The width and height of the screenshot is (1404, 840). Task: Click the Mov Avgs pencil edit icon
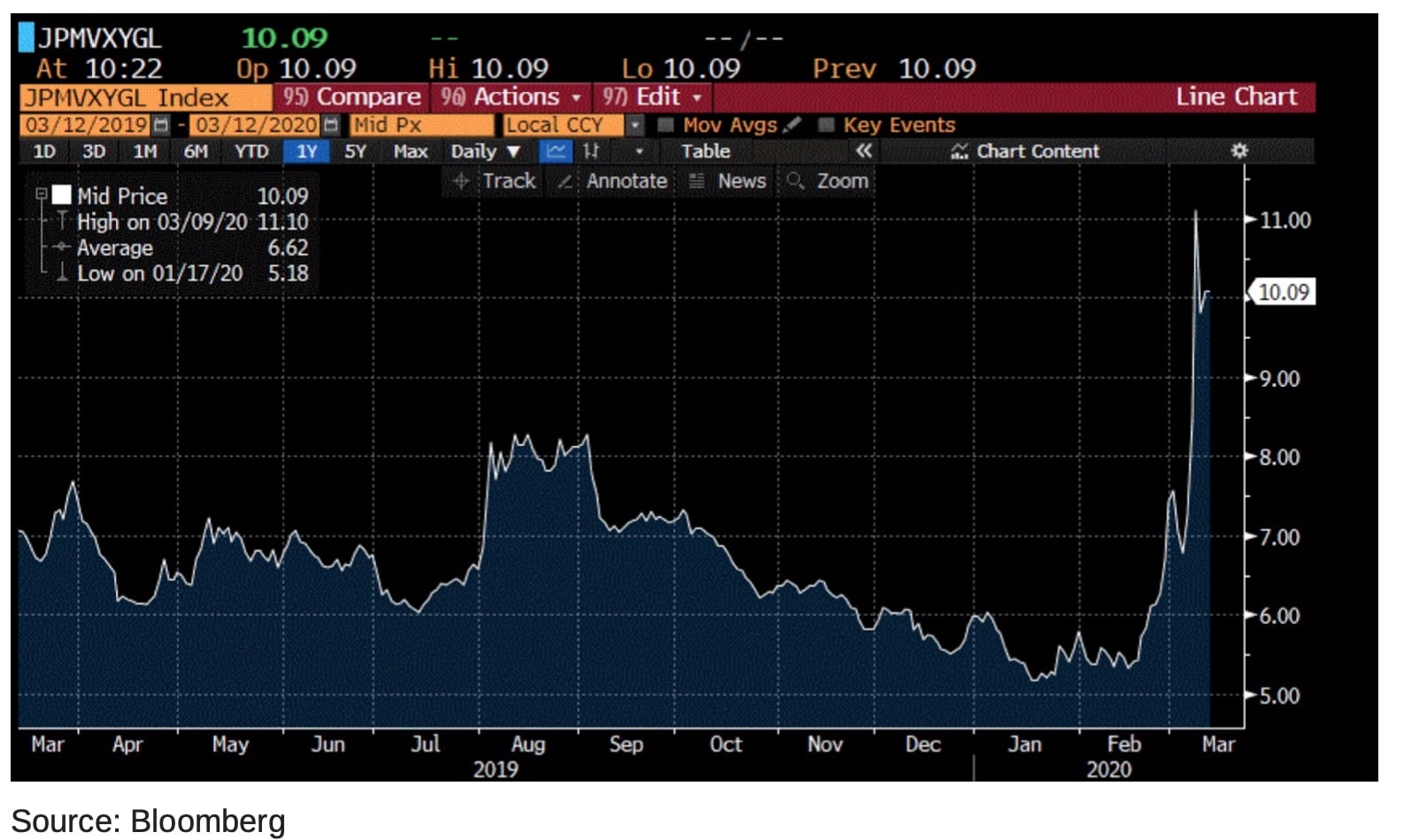(x=792, y=125)
